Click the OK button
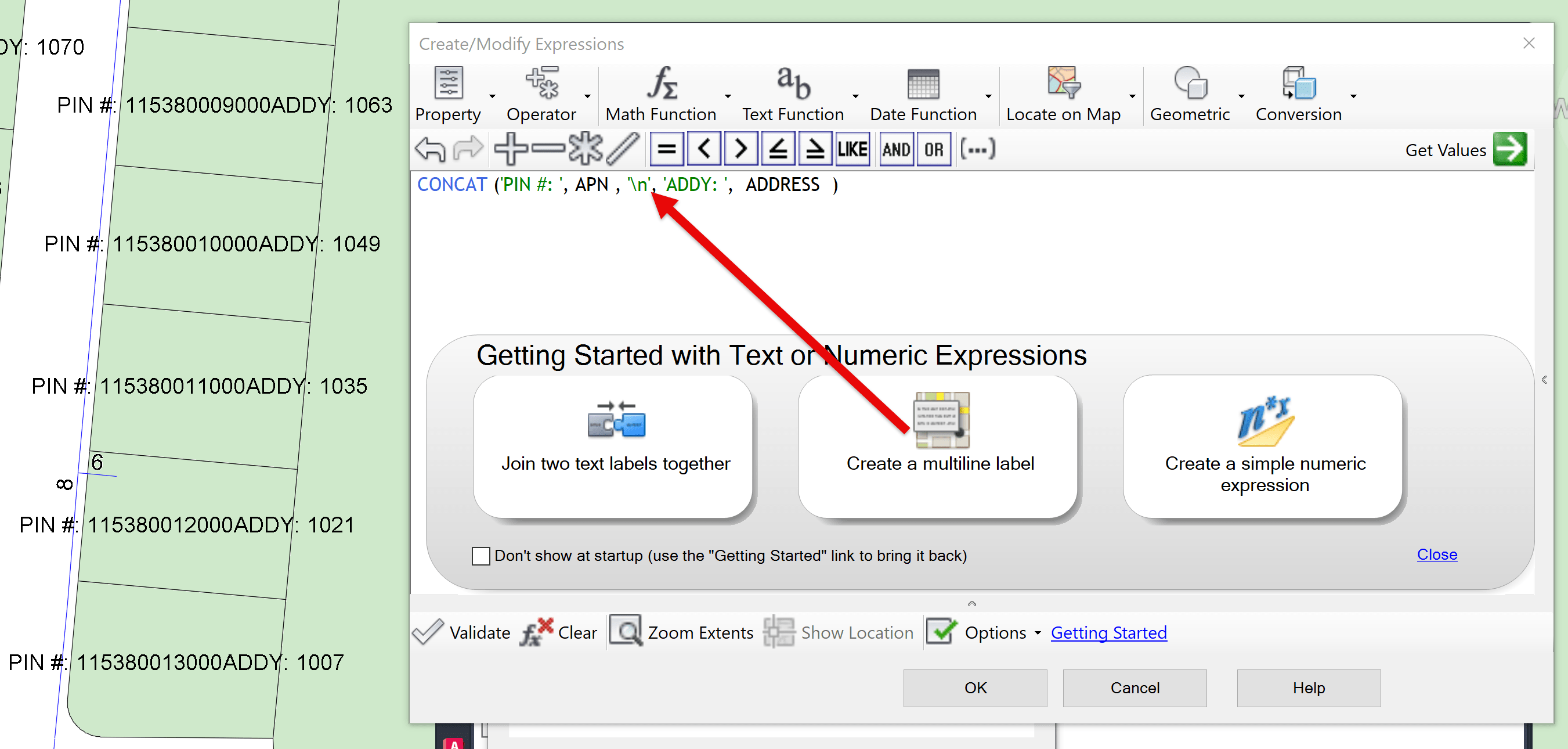The width and height of the screenshot is (1568, 749). [974, 688]
